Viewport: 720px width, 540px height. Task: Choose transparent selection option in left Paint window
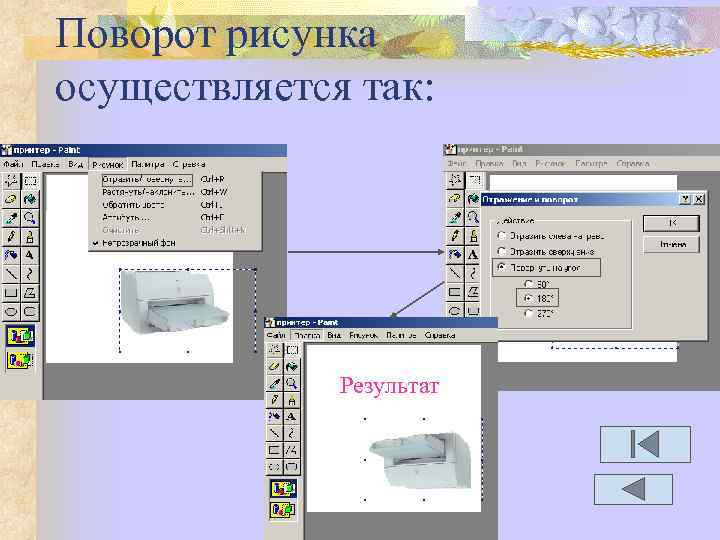(20, 360)
